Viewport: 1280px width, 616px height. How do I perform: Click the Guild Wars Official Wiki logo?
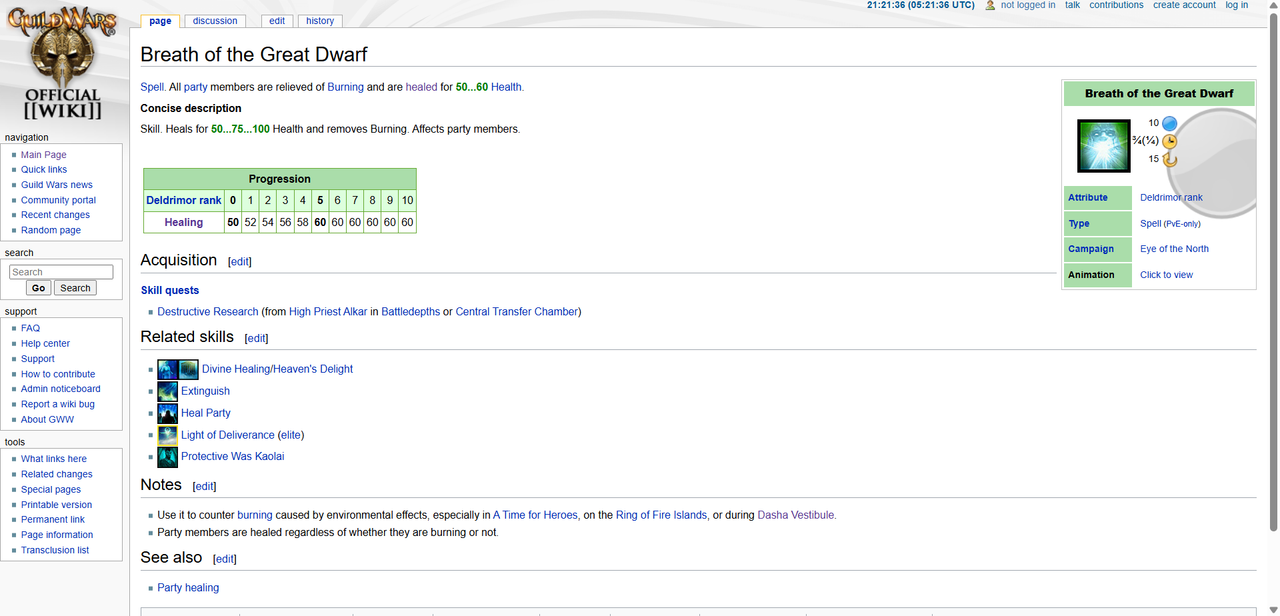(64, 63)
